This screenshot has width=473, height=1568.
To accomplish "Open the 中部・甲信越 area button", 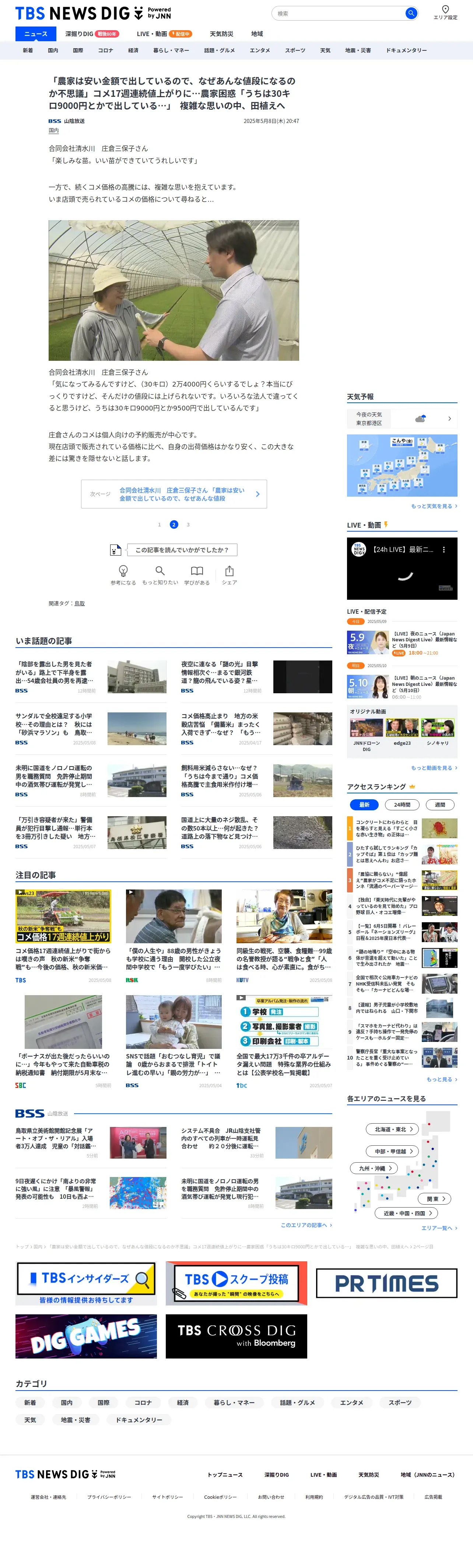I will 392,1151.
